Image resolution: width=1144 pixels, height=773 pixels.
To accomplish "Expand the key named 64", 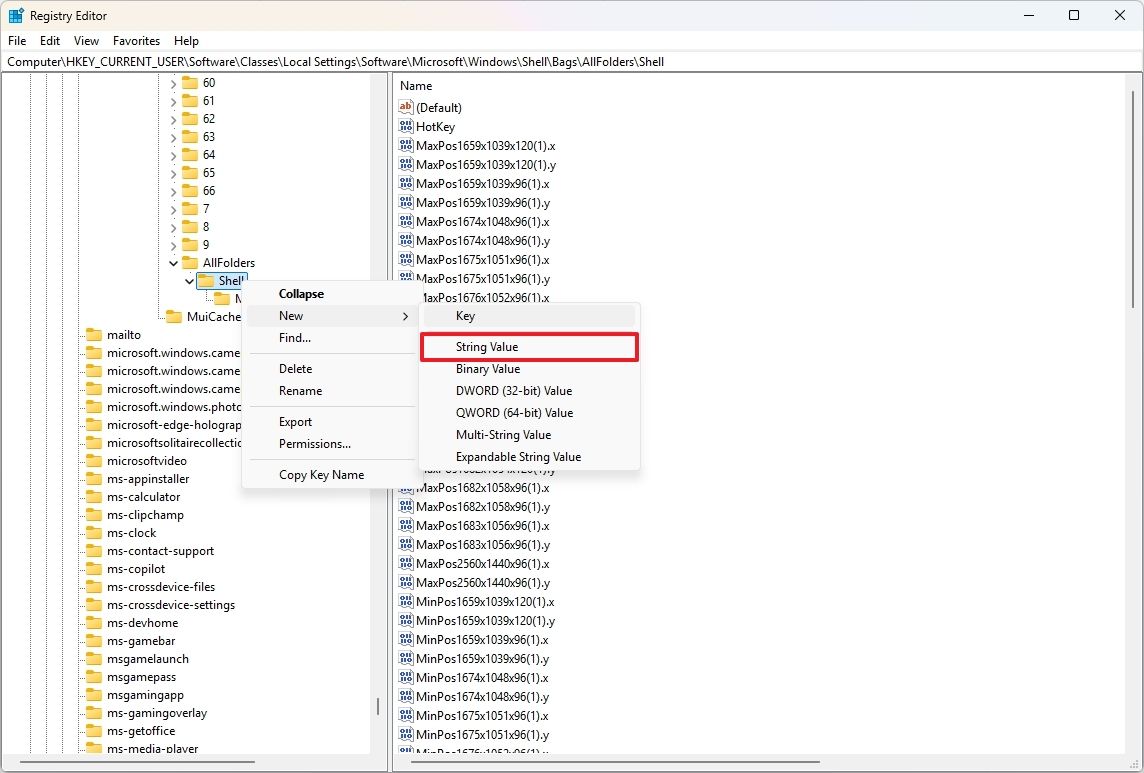I will (x=174, y=154).
